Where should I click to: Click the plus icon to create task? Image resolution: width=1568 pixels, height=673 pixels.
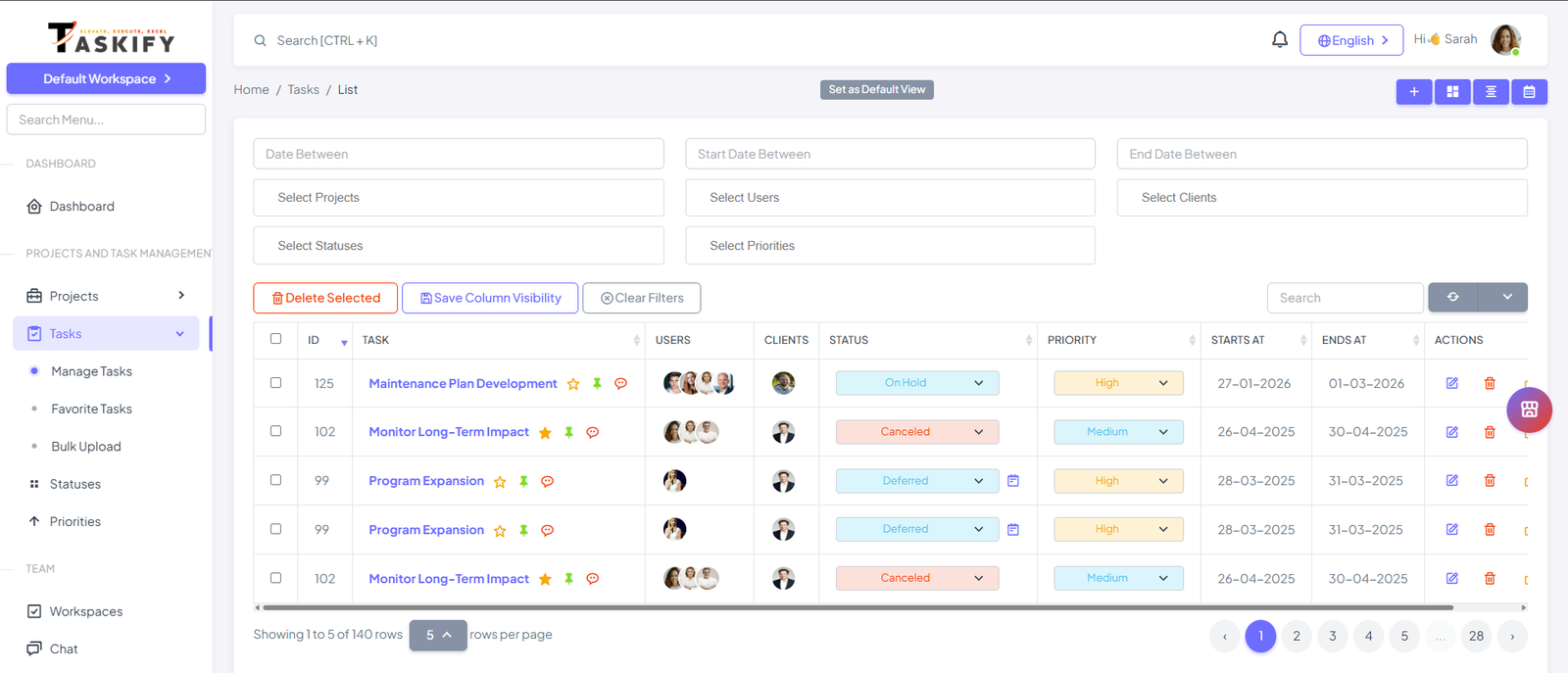(1414, 91)
